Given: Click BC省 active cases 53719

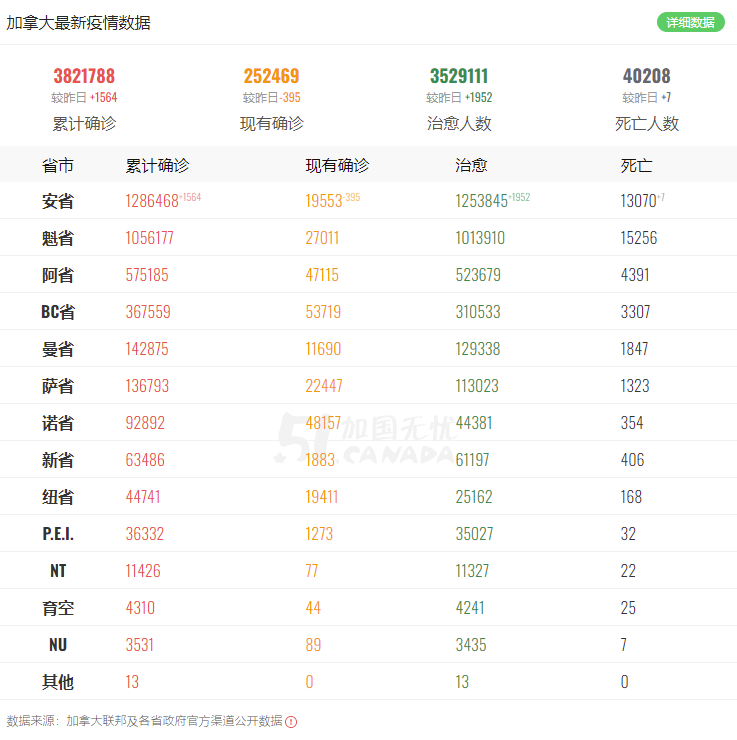Looking at the screenshot, I should coord(323,312).
